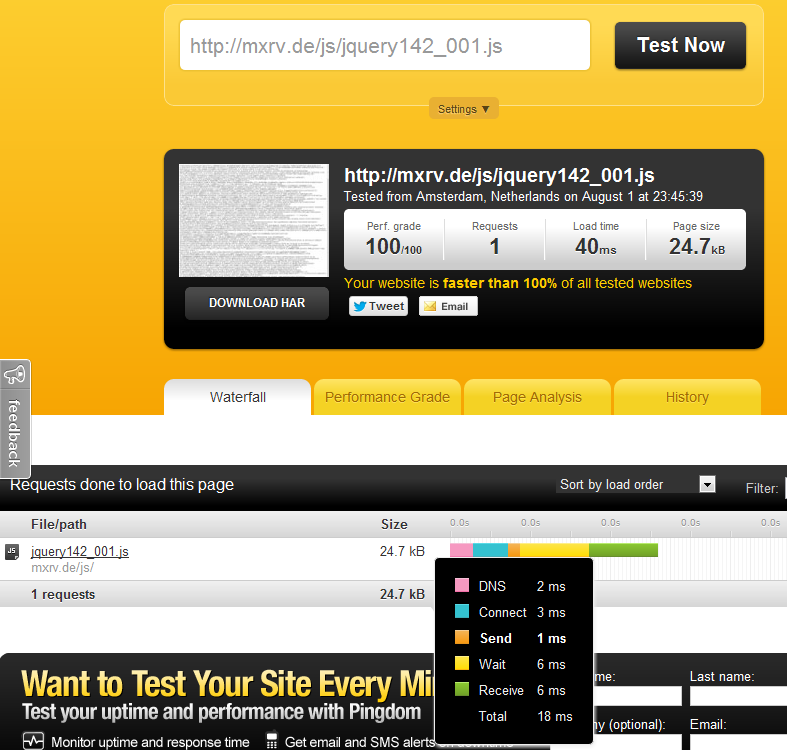Screen dimensions: 787x750
Task: Switch to the Waterfall tab
Action: [237, 397]
